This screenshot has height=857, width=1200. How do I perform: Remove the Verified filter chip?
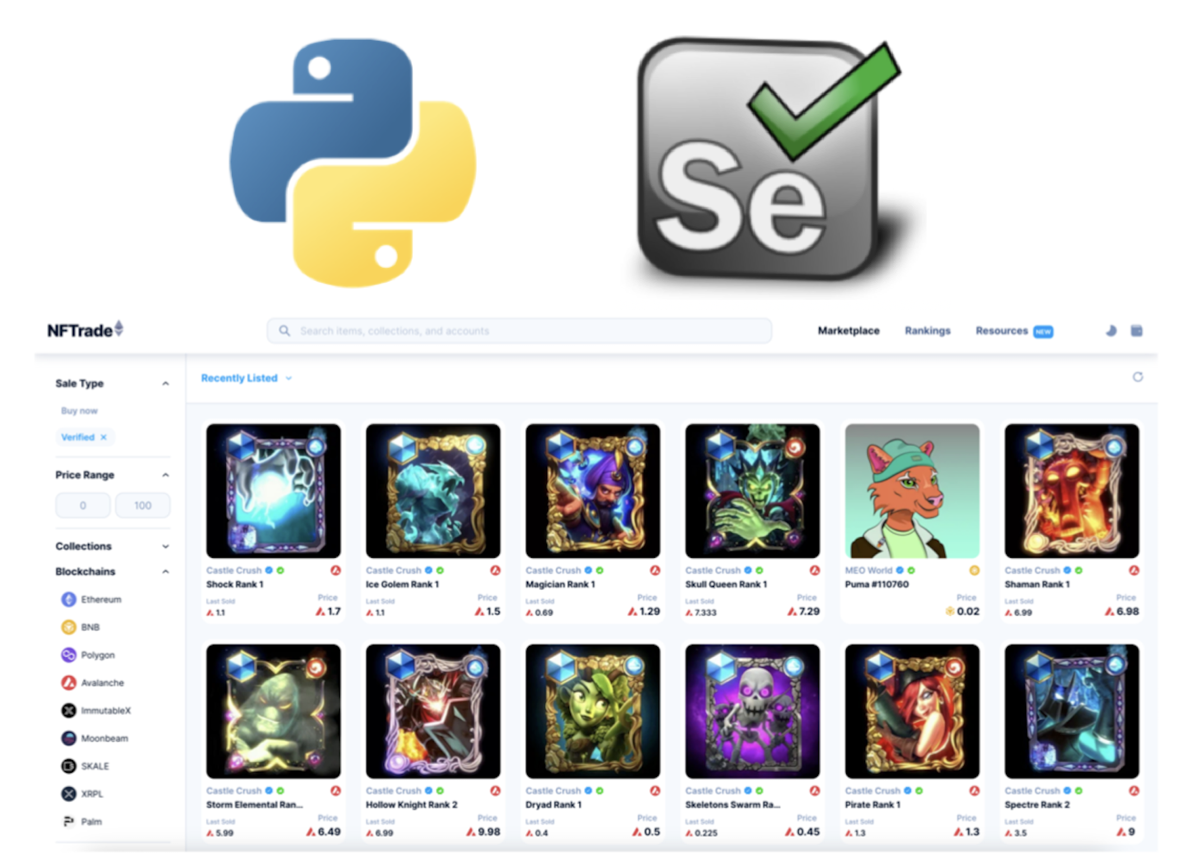pos(103,437)
